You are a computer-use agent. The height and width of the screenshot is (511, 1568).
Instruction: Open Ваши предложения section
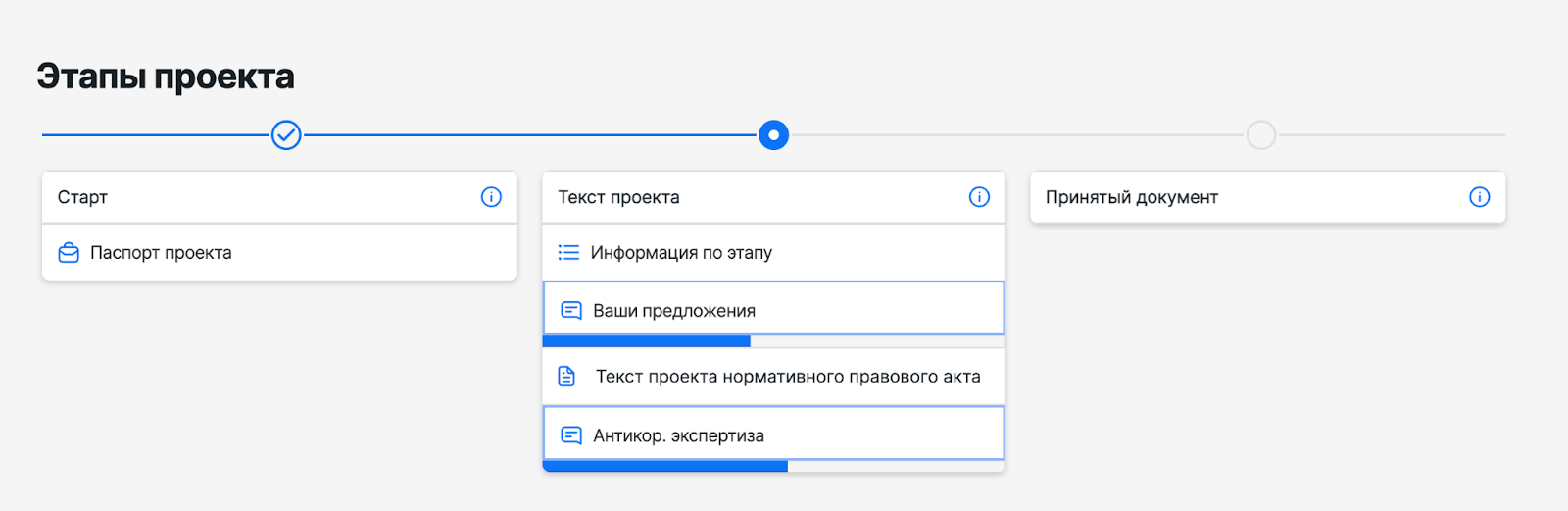coord(674,311)
